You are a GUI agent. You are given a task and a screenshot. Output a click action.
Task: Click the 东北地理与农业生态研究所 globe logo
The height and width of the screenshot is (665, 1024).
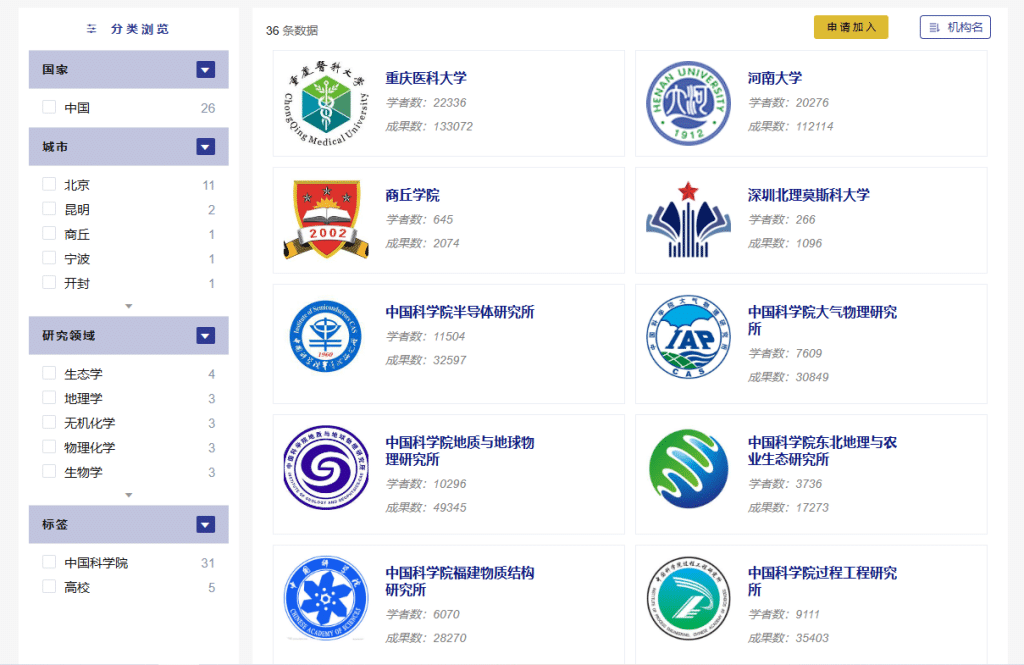(x=688, y=468)
